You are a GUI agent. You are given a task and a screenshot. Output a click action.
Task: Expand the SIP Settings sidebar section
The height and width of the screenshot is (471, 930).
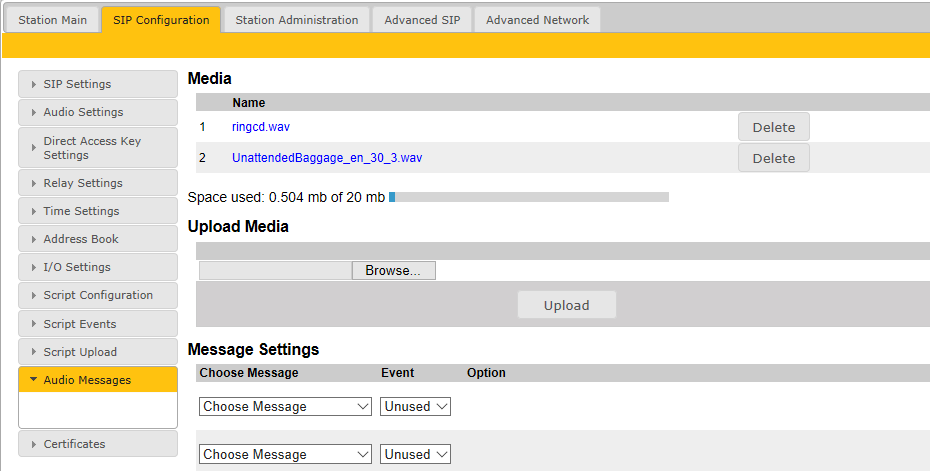point(98,84)
